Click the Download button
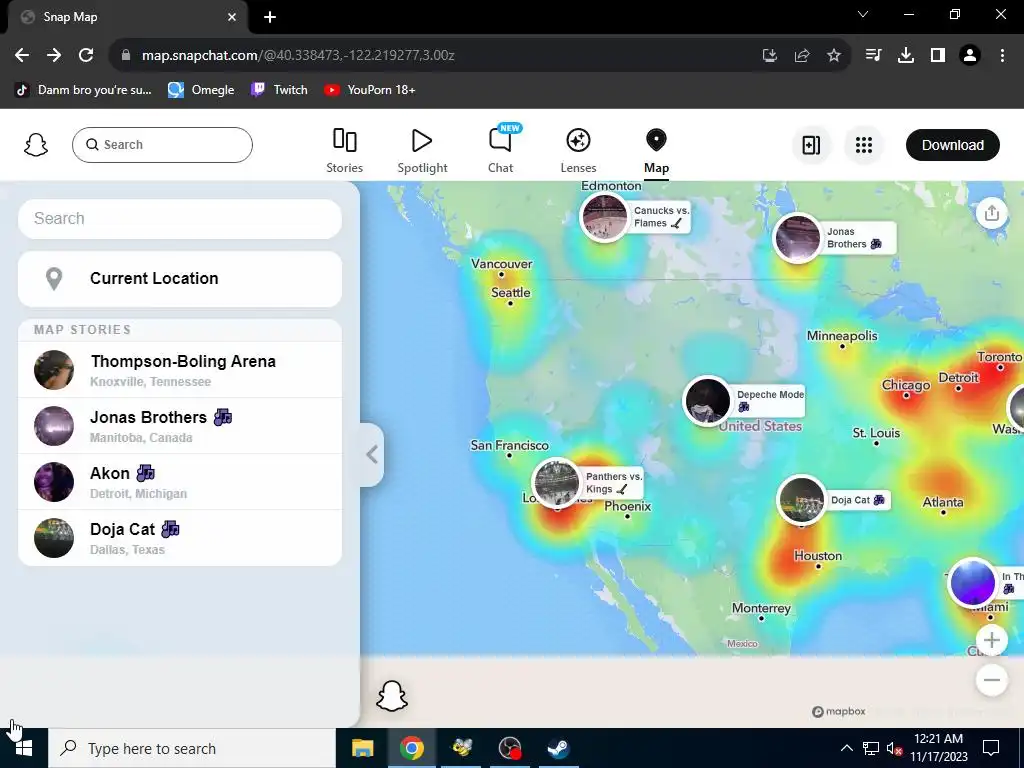 pos(952,145)
